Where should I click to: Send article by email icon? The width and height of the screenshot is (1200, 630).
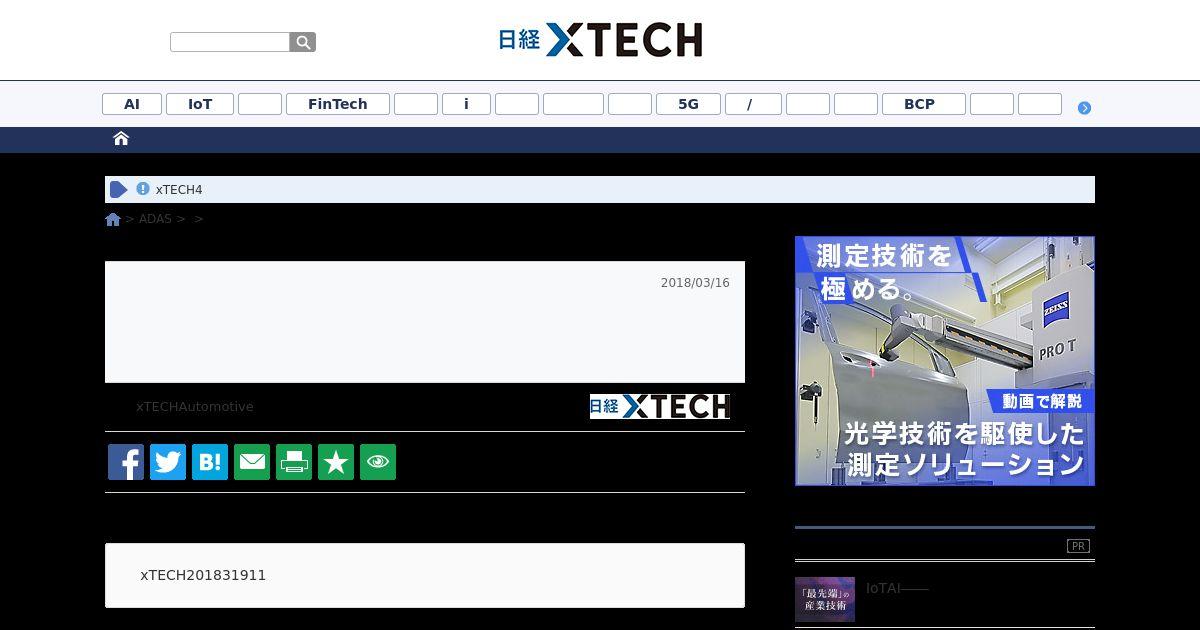tap(252, 462)
